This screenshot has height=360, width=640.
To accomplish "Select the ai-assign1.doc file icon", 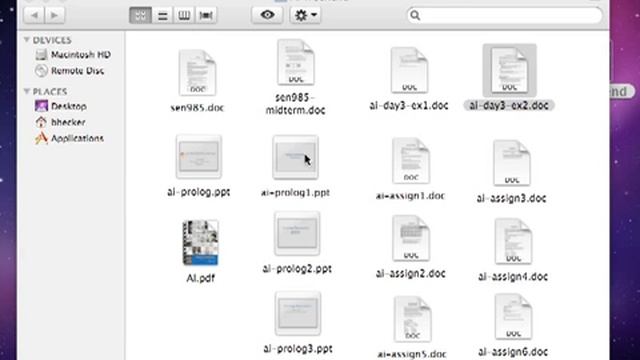I will 411,161.
